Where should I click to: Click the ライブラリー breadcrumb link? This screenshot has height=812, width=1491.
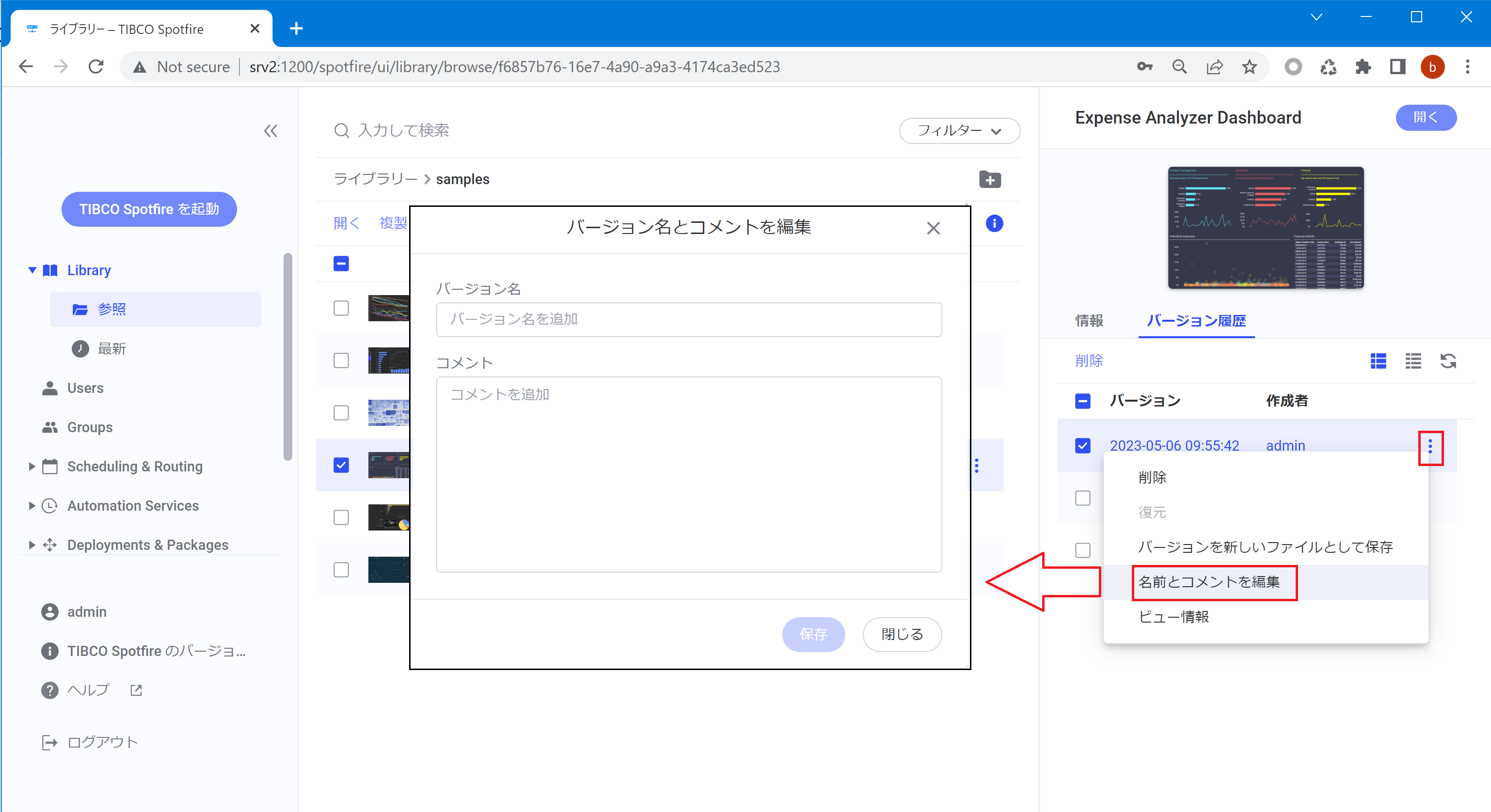pyautogui.click(x=375, y=179)
